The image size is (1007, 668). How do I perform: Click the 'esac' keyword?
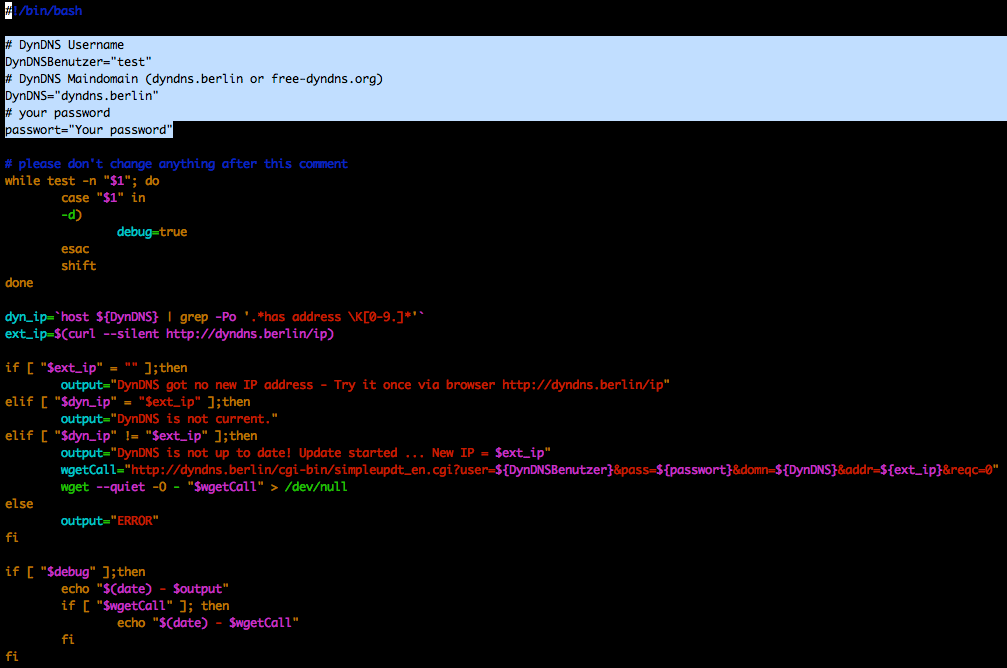pyautogui.click(x=75, y=249)
